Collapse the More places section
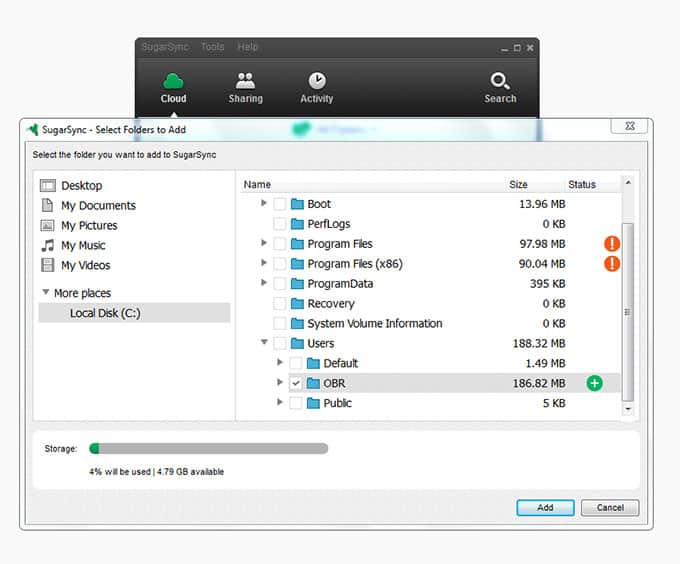The width and height of the screenshot is (680, 564). 46,292
